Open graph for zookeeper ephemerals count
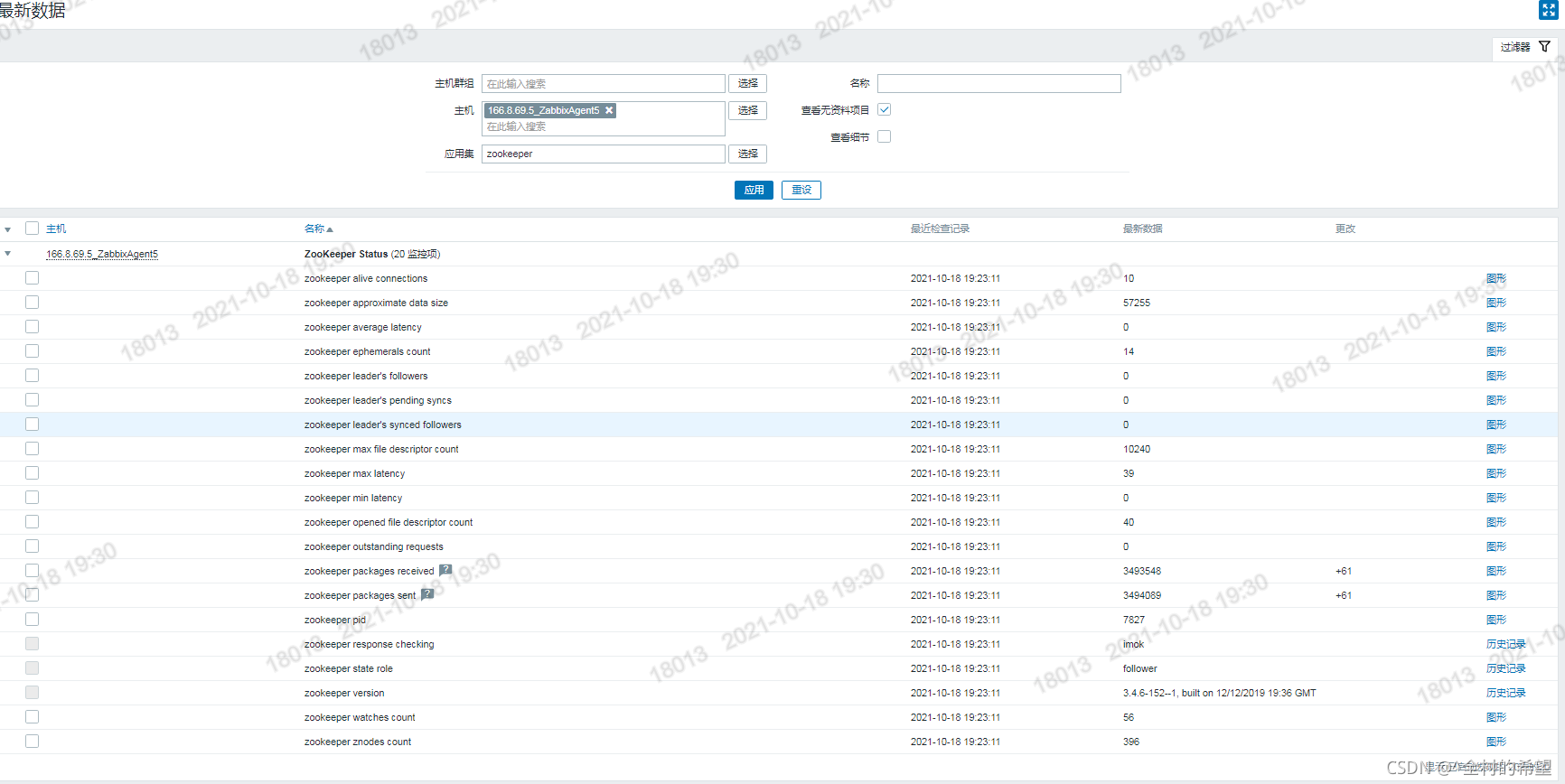 click(1496, 351)
